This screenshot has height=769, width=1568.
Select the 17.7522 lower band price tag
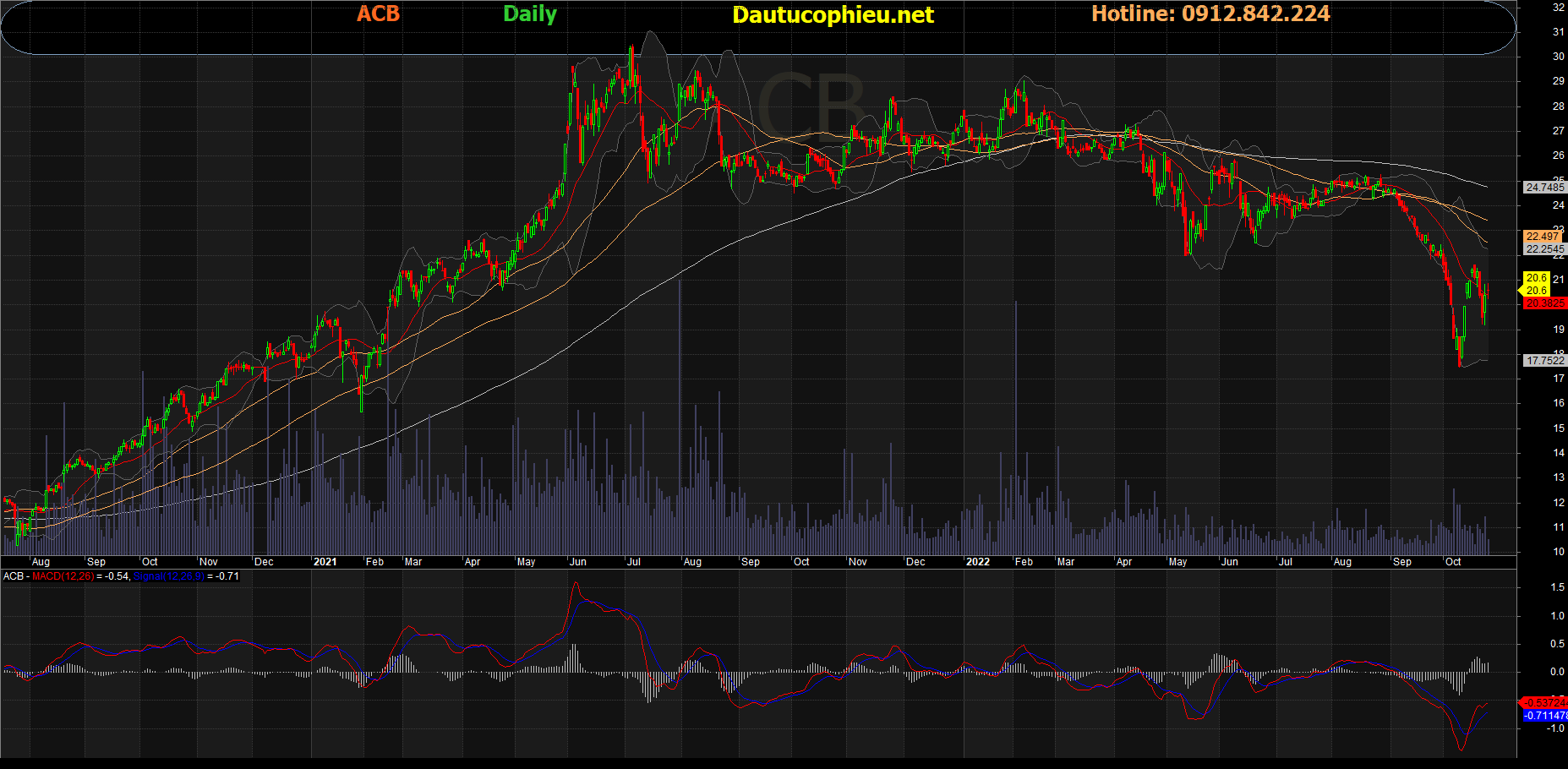(1544, 361)
